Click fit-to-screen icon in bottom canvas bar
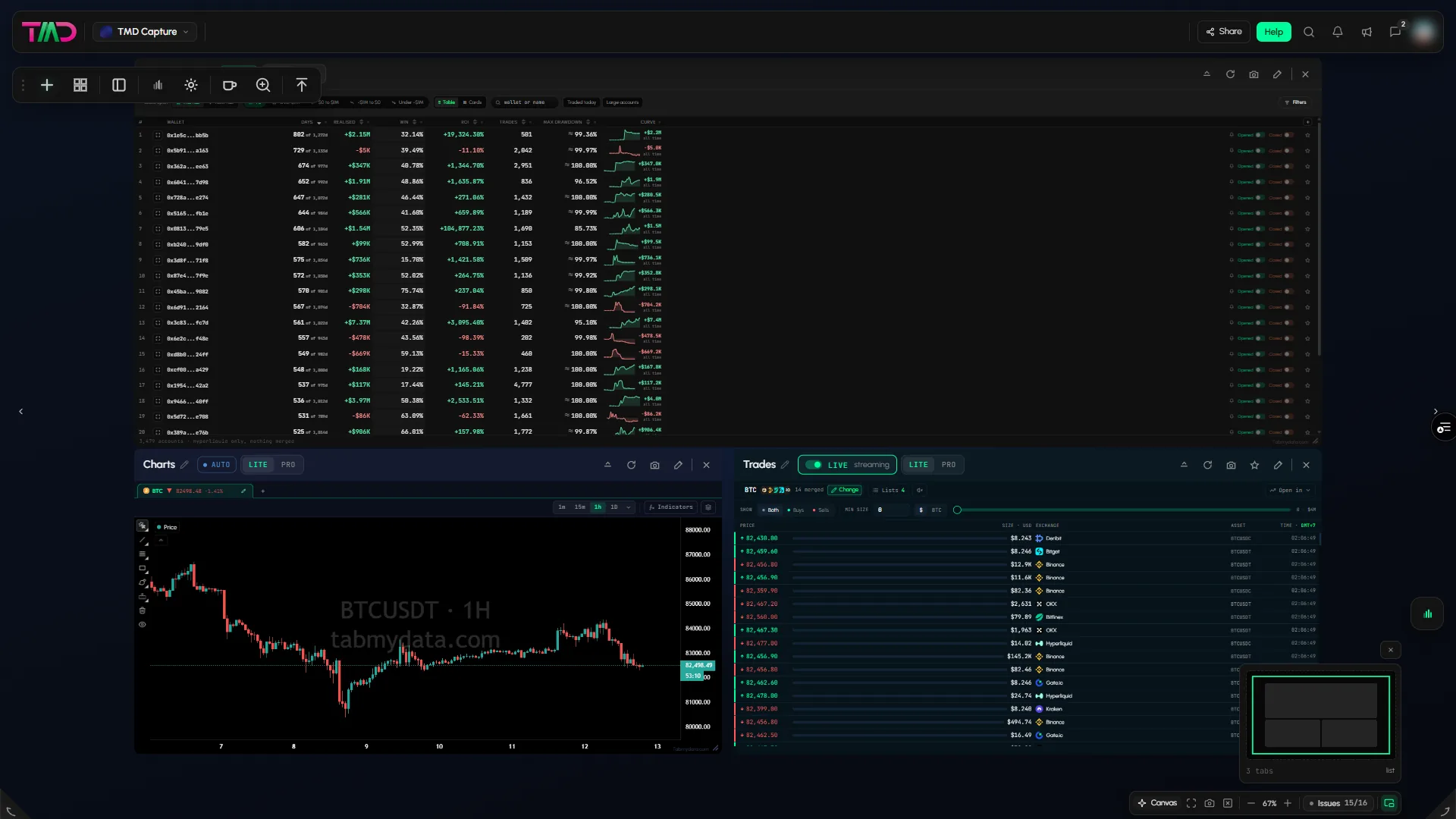 click(x=1191, y=803)
